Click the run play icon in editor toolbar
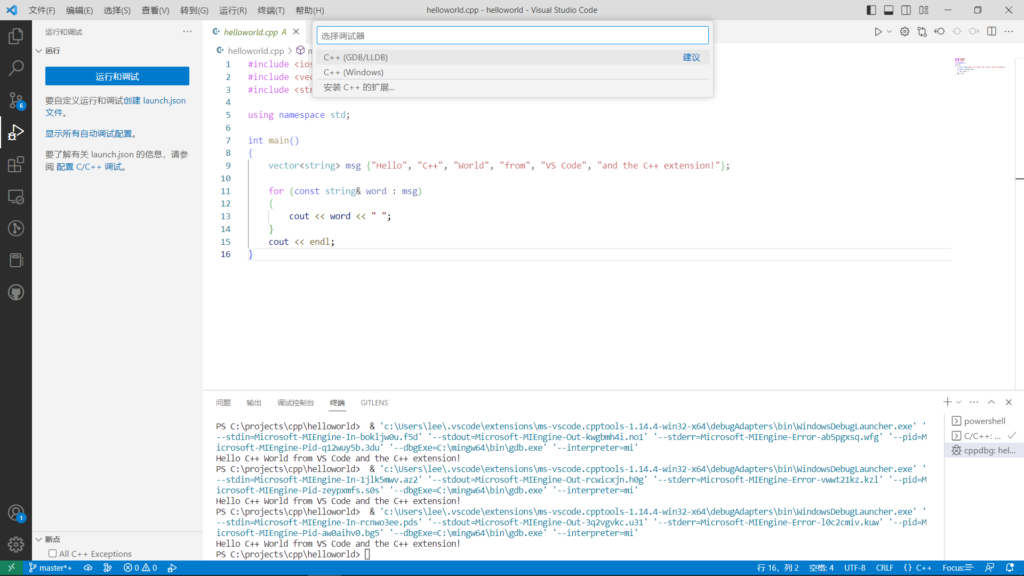Screen dimensions: 1024x576 point(878,31)
